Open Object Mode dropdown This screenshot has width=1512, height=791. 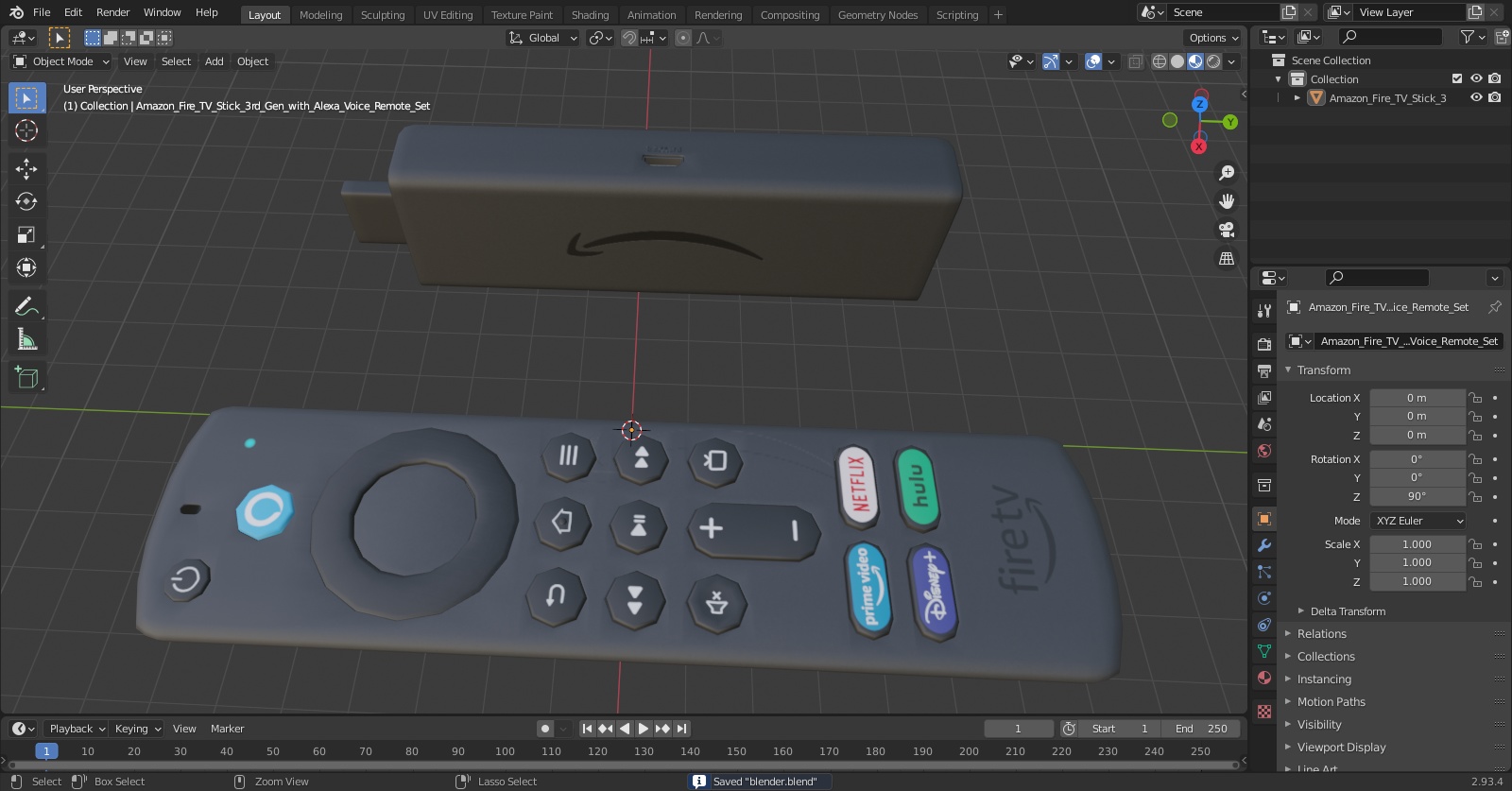point(61,61)
